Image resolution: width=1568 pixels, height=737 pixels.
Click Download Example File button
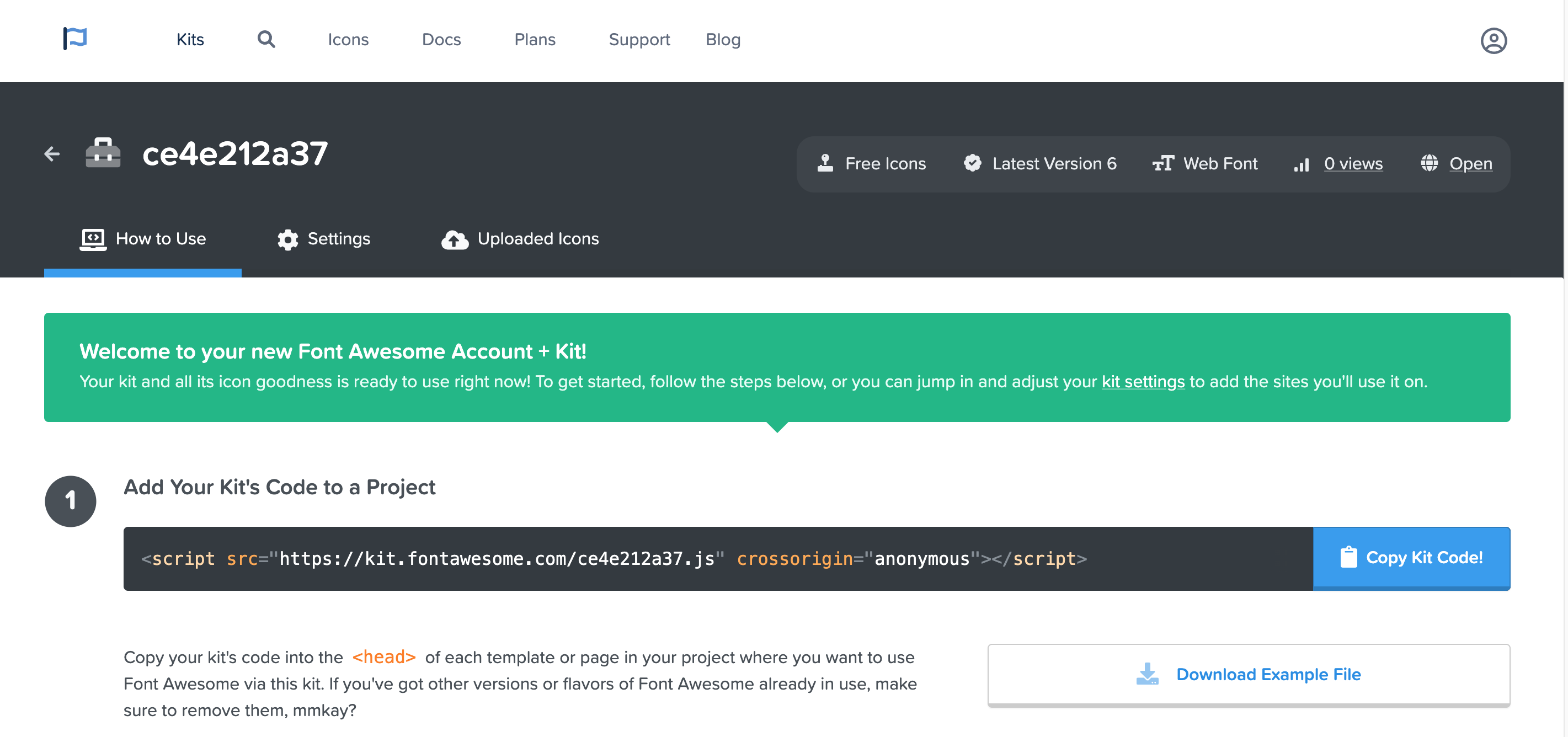tap(1249, 674)
